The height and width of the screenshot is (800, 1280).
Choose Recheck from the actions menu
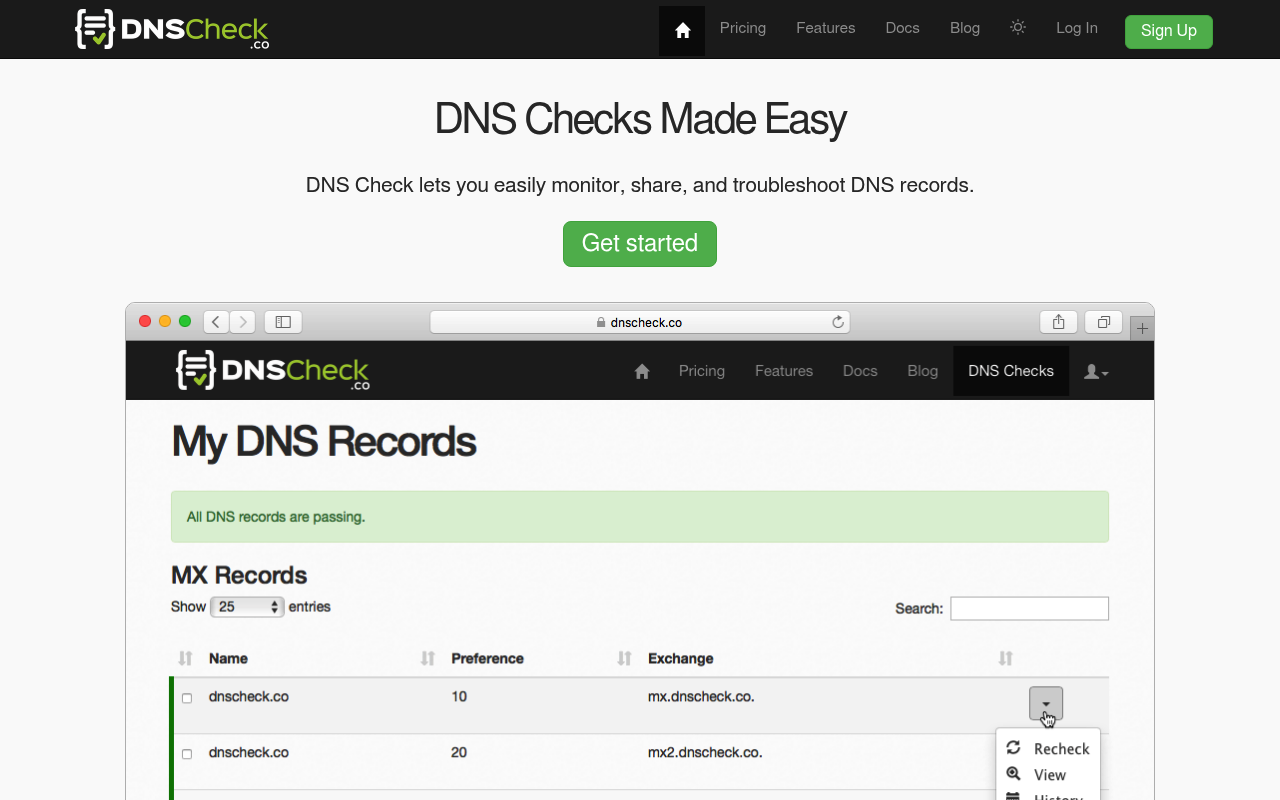pos(1048,749)
